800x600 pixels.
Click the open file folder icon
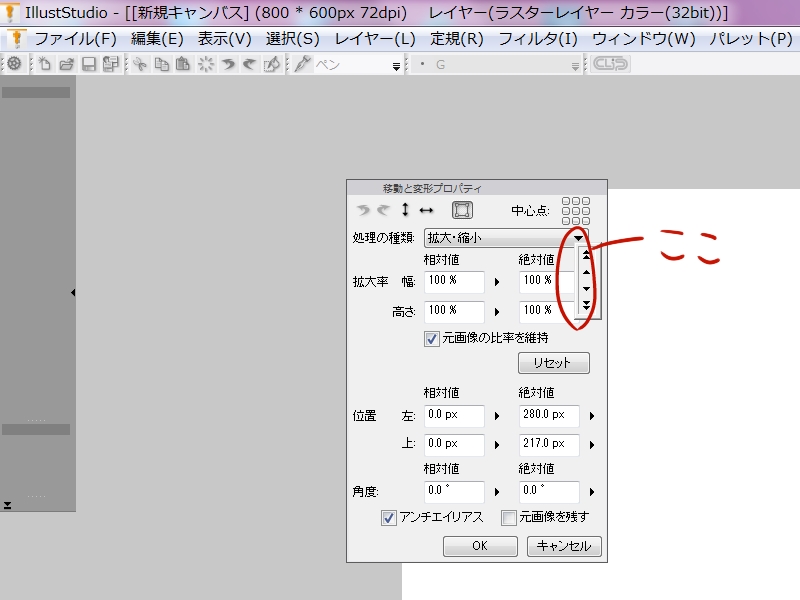66,64
